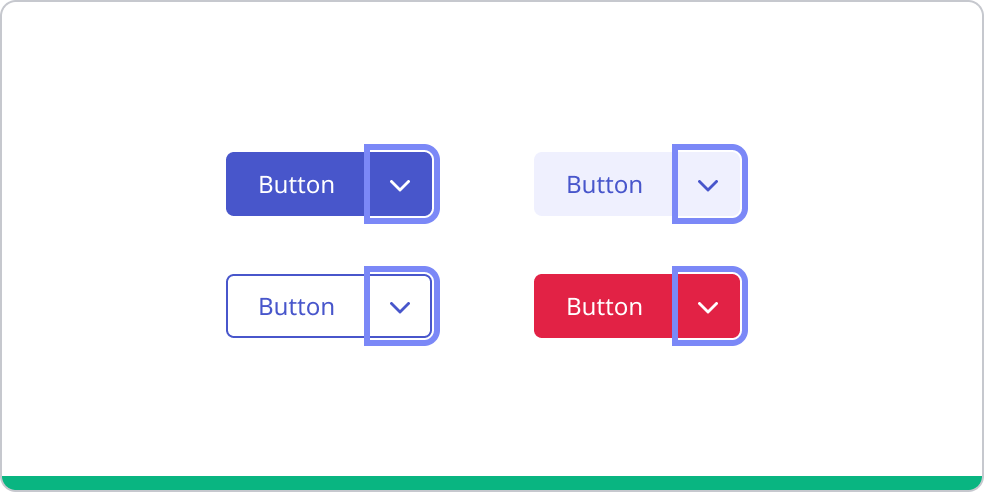This screenshot has width=984, height=492.
Task: Click the white chevron on blue button
Action: point(401,185)
